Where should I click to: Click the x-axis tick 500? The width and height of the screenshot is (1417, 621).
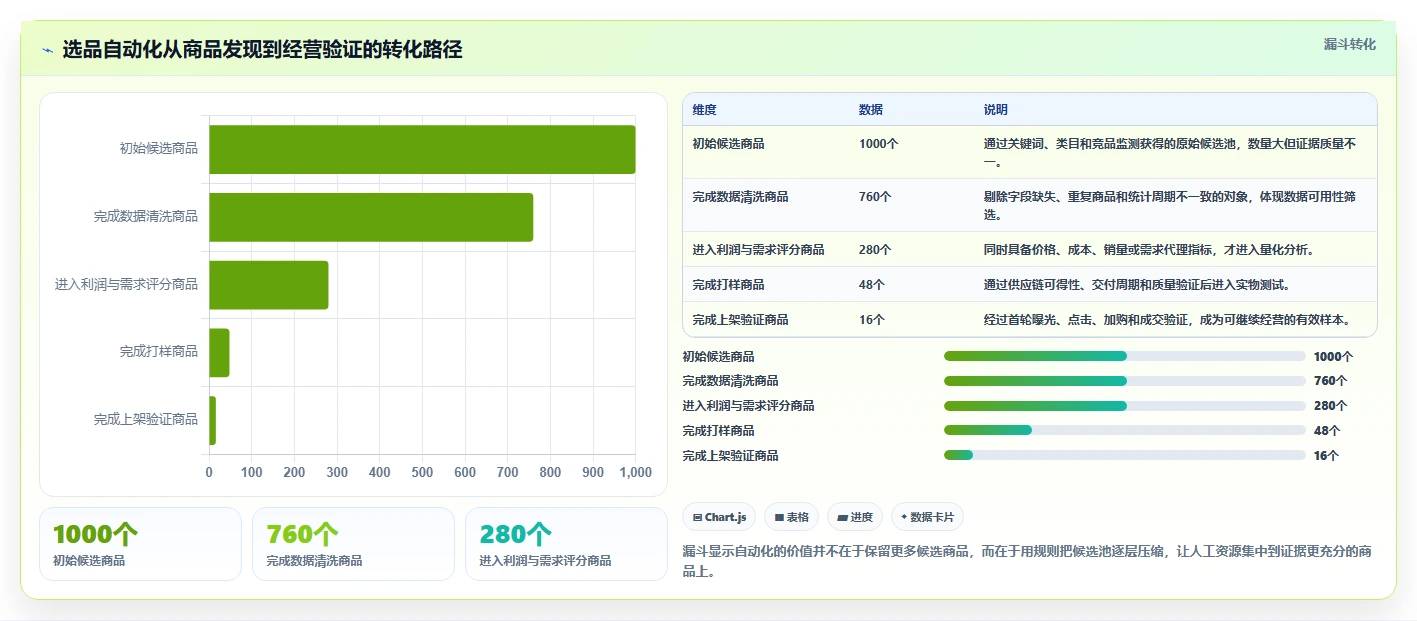coord(422,472)
